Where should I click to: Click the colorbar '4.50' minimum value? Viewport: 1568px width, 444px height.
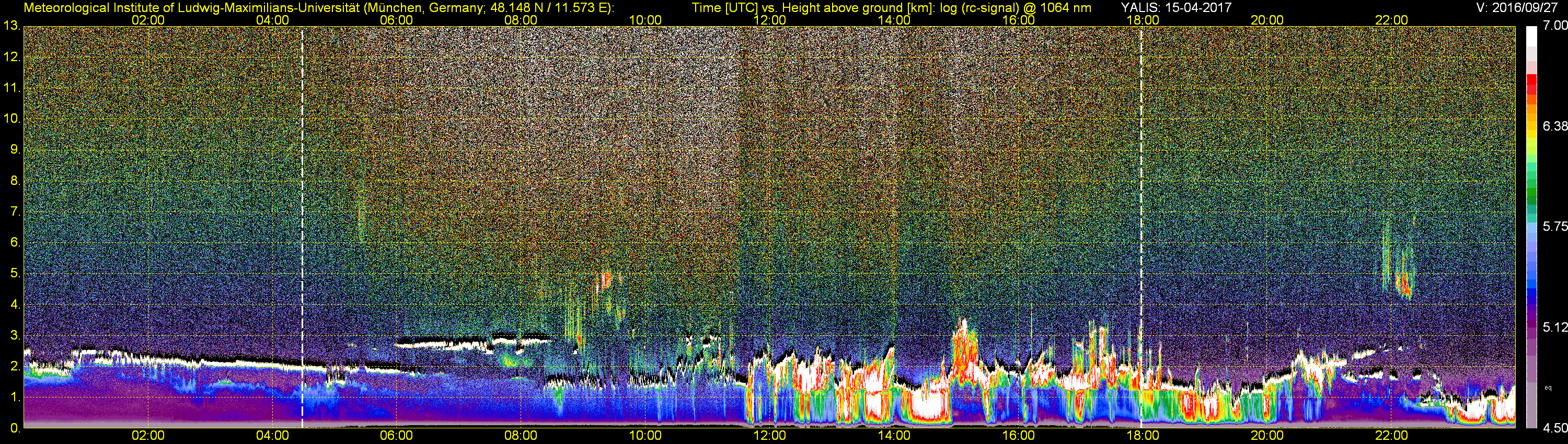[1554, 428]
